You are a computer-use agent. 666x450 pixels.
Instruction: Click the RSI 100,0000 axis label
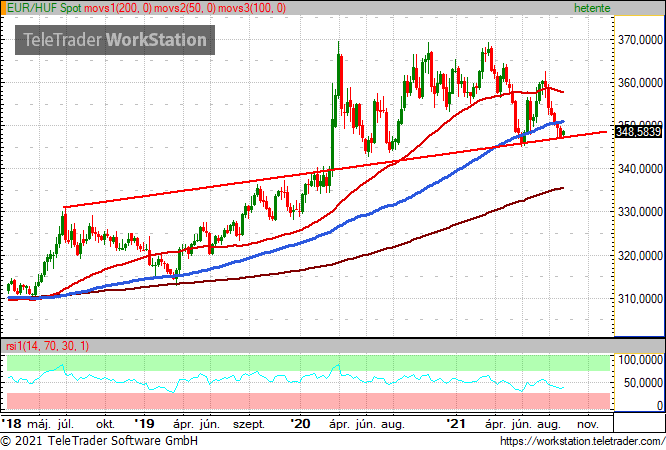[x=641, y=360]
